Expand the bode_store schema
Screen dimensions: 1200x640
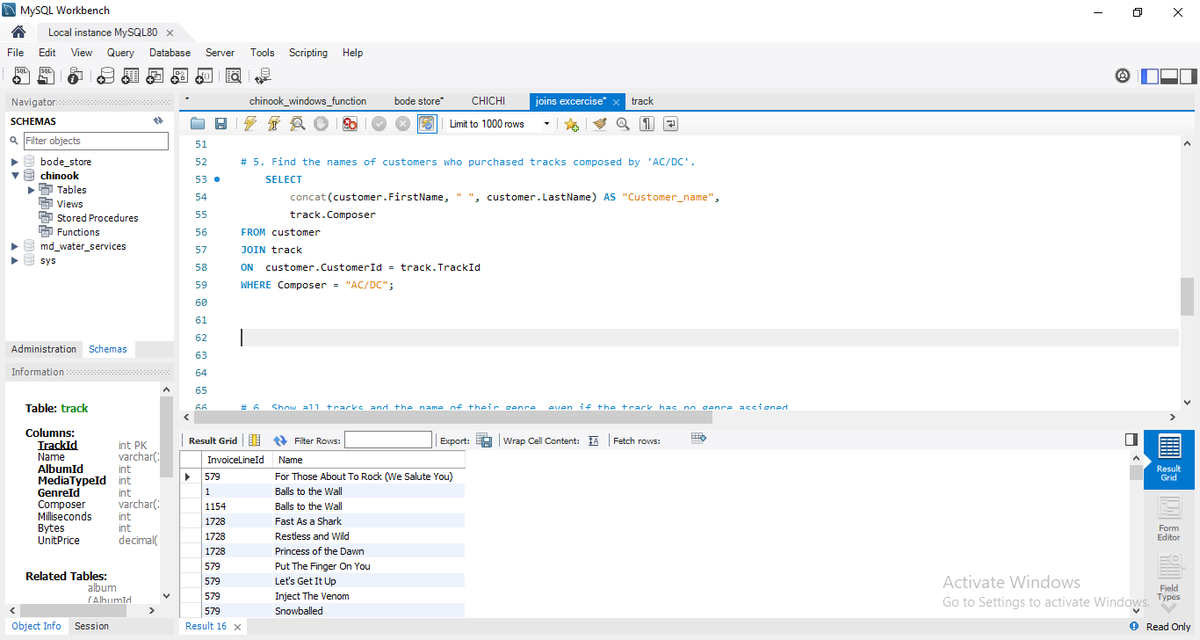click(14, 162)
